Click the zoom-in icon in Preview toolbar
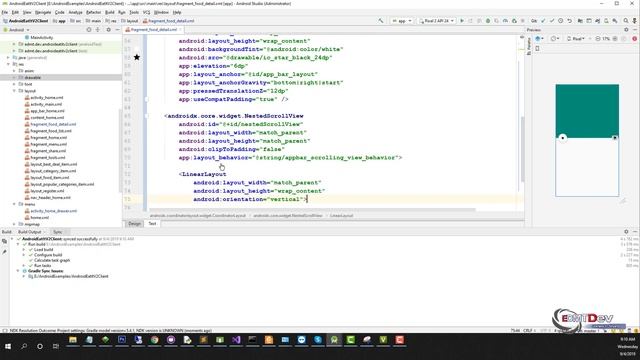Viewport: 640px width, 360px height. click(615, 39)
